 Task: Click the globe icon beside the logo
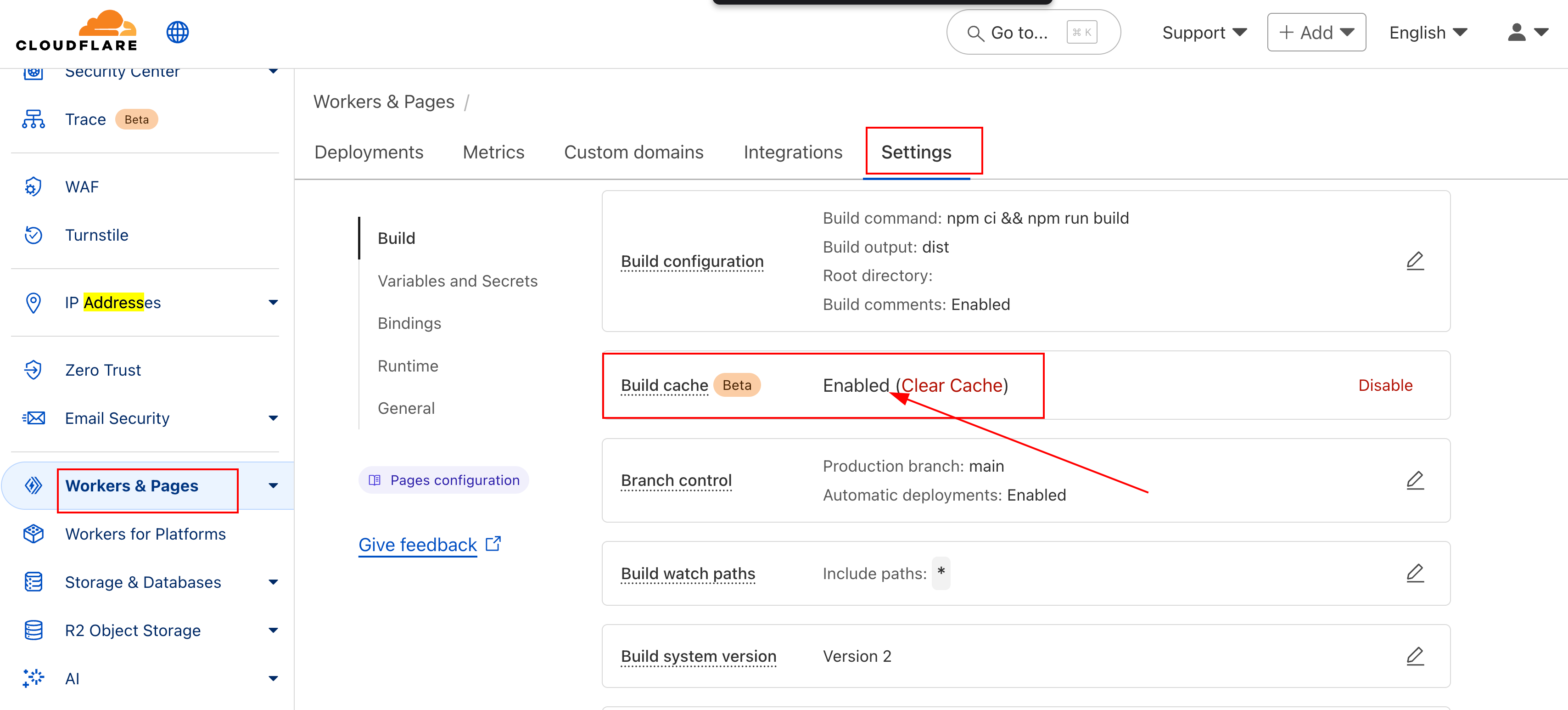point(178,32)
